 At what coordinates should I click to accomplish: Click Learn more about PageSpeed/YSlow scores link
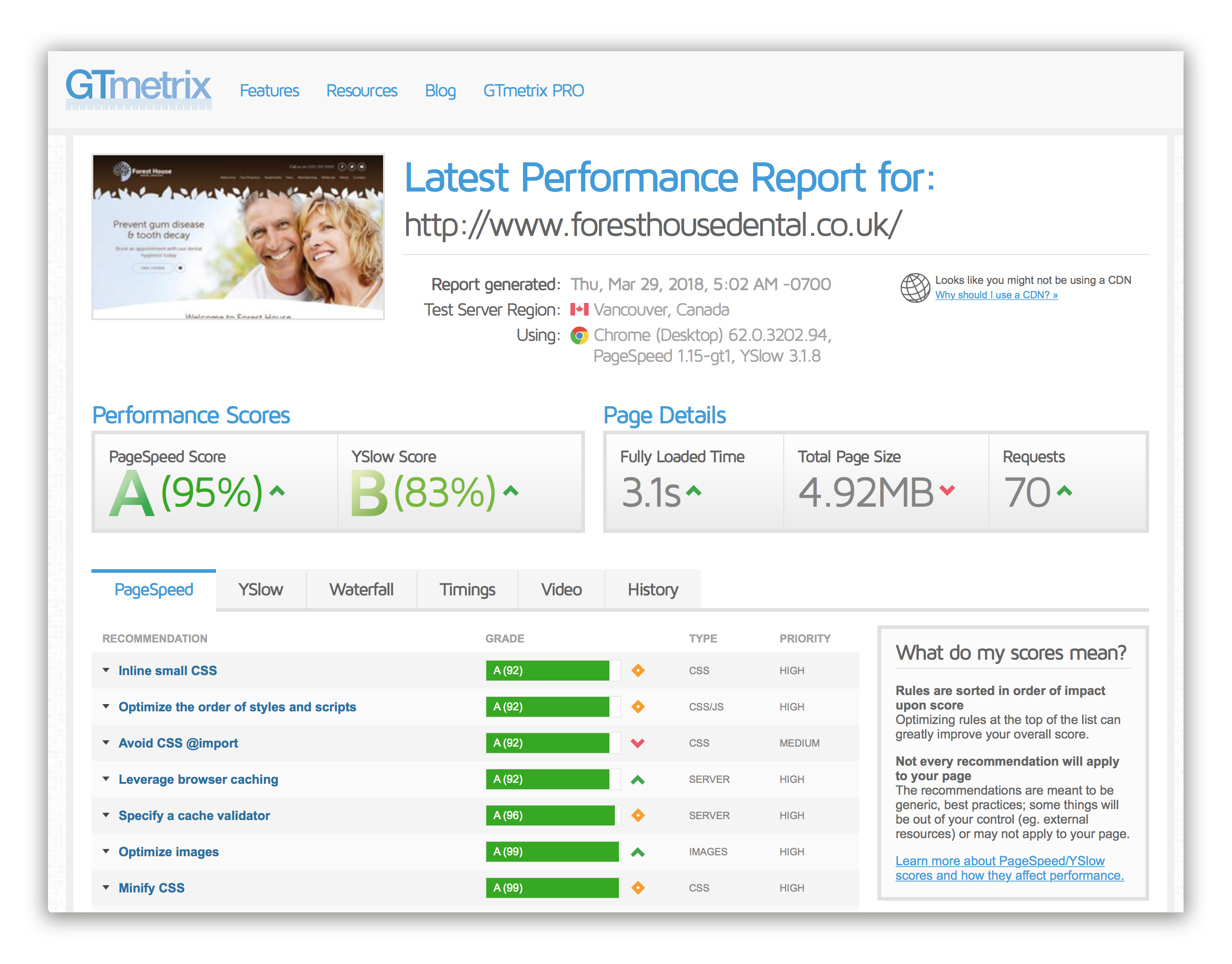coord(1009,868)
